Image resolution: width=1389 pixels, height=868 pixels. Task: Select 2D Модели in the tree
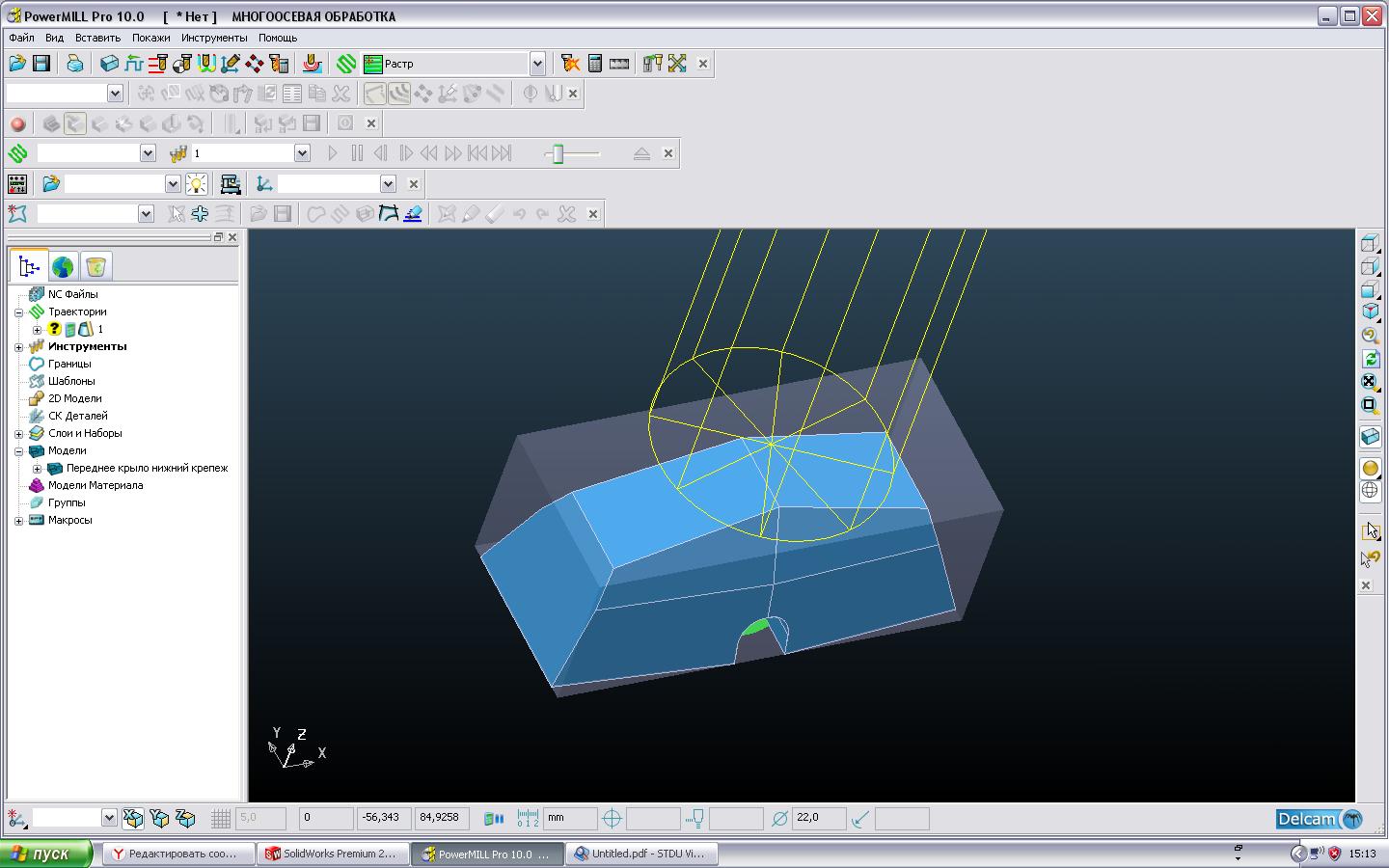pyautogui.click(x=74, y=398)
